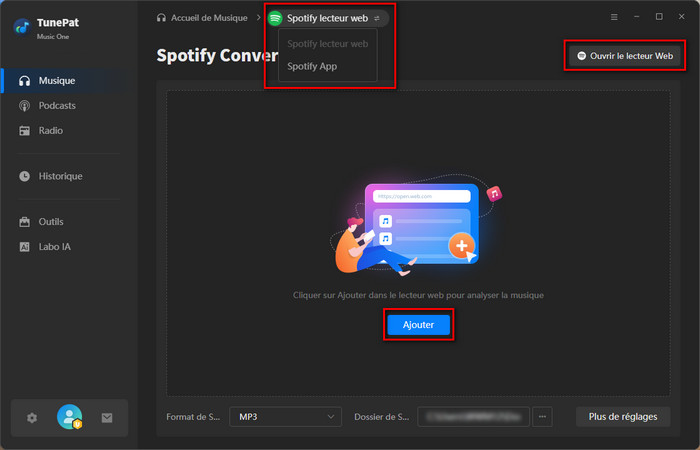Screen dimensions: 700x450
Task: Open the Radio section
Action: [x=69, y=131]
